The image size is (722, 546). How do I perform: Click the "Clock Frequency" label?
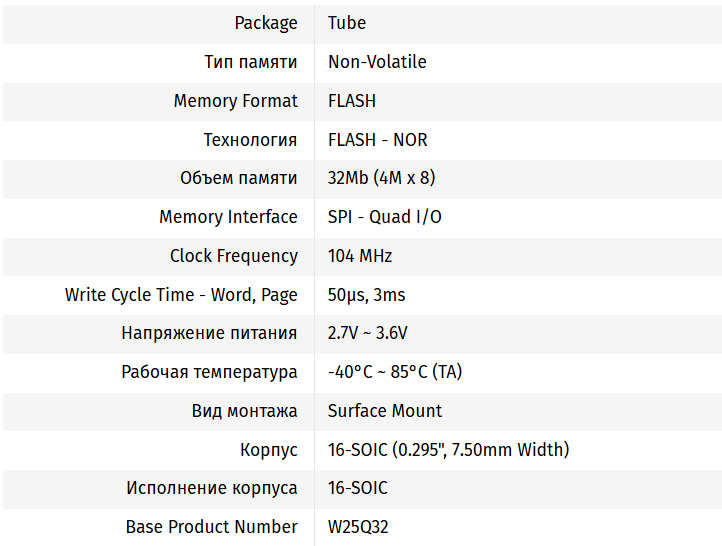point(233,256)
